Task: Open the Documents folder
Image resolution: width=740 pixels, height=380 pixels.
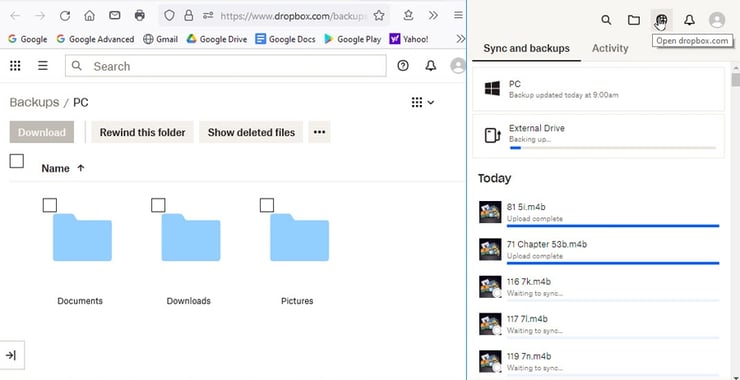Action: (x=82, y=237)
